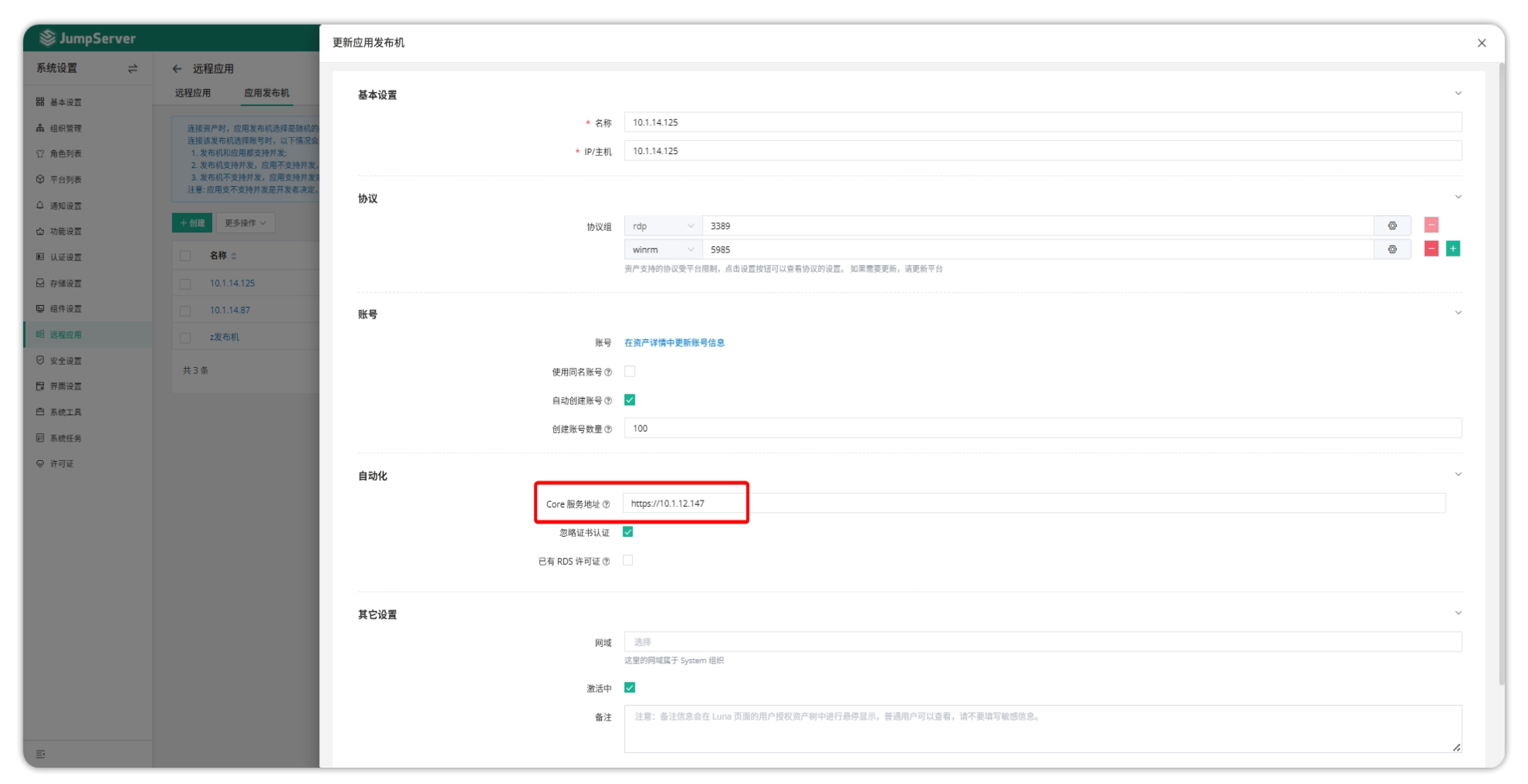Viewport: 1528px width, 784px height.
Task: Open the 网域 selection dropdown
Action: coord(1042,642)
